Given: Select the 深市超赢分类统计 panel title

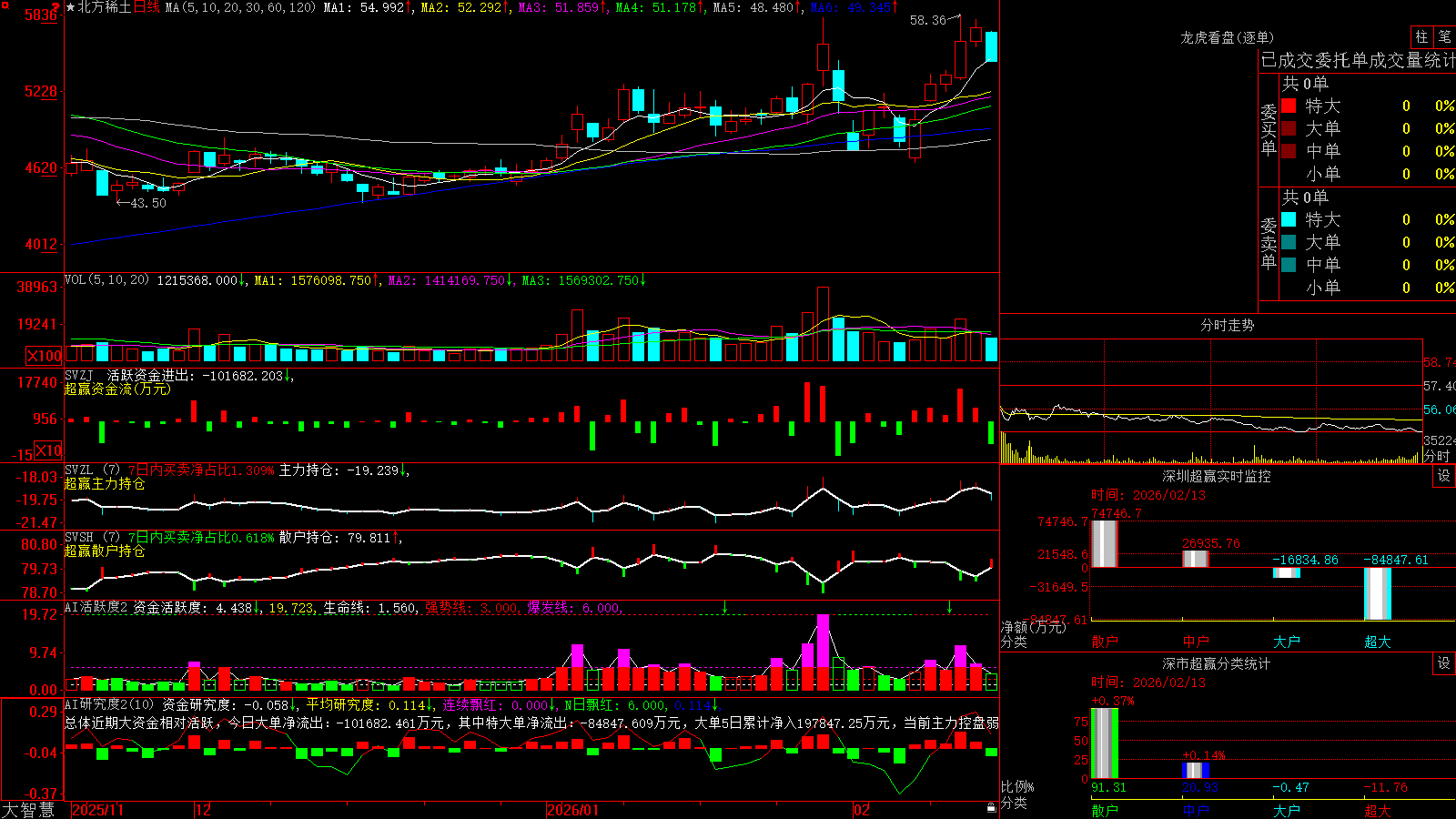Looking at the screenshot, I should coord(1217,663).
